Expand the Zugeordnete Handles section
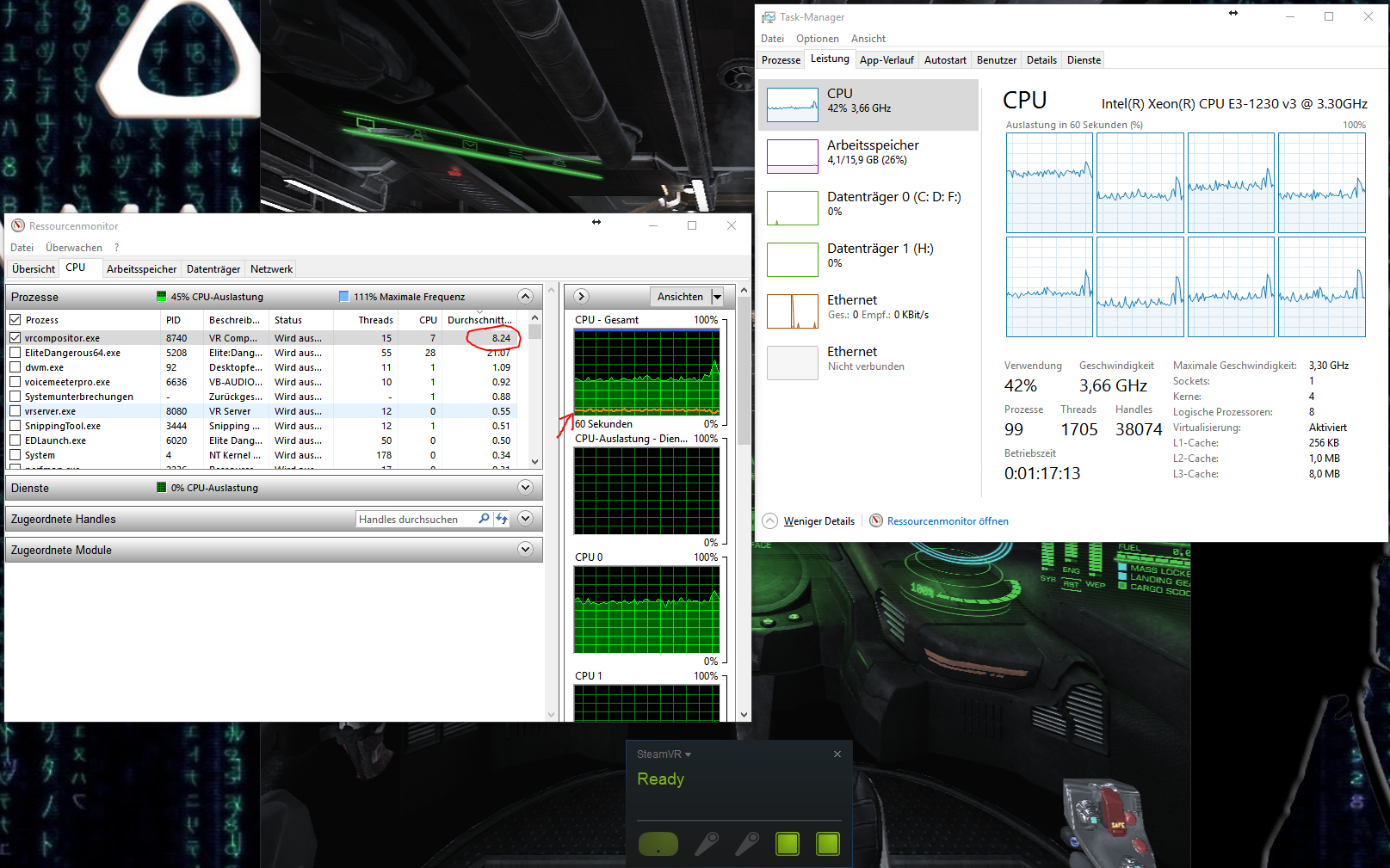 [525, 518]
